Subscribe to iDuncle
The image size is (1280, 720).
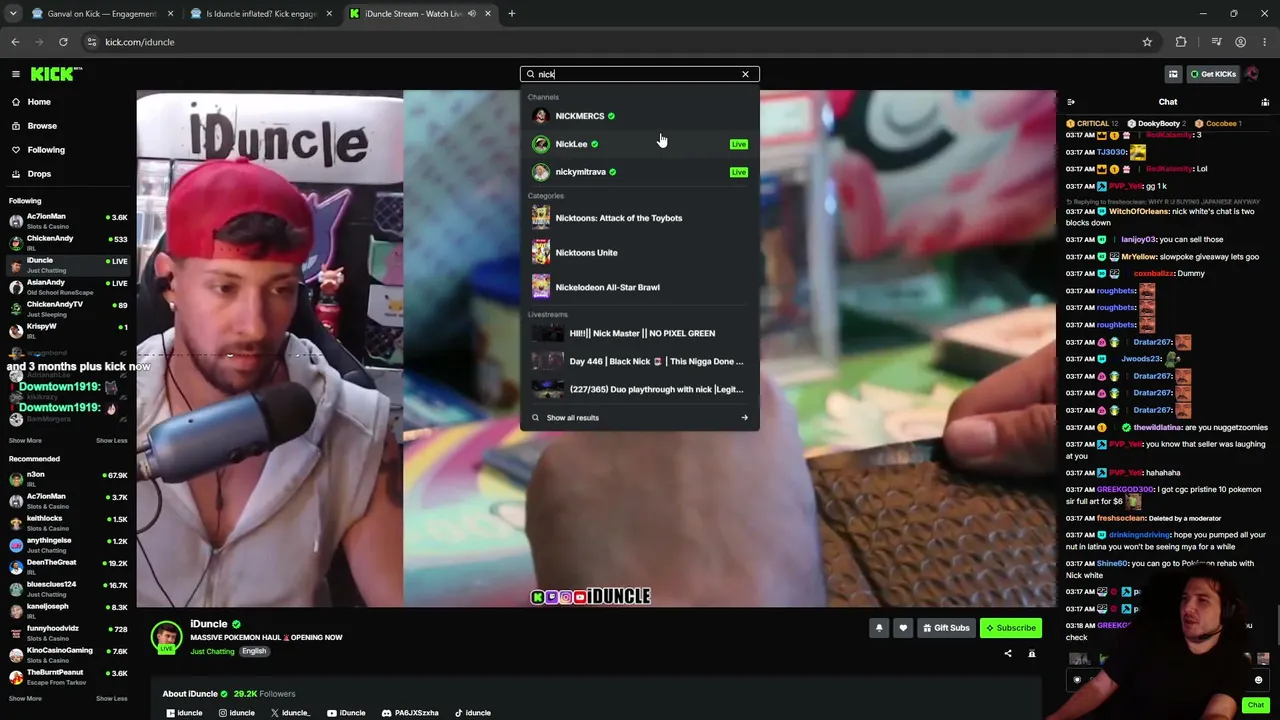coord(1011,628)
